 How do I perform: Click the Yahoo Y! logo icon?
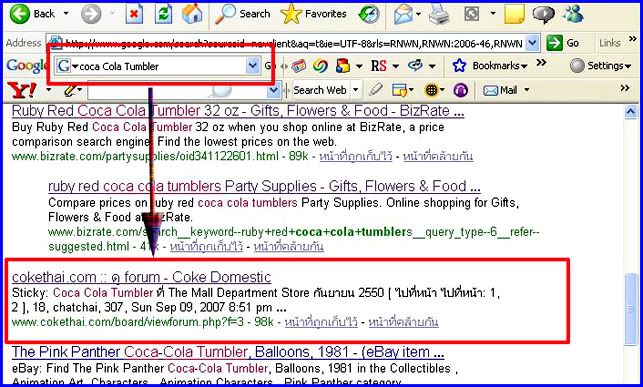(x=22, y=90)
